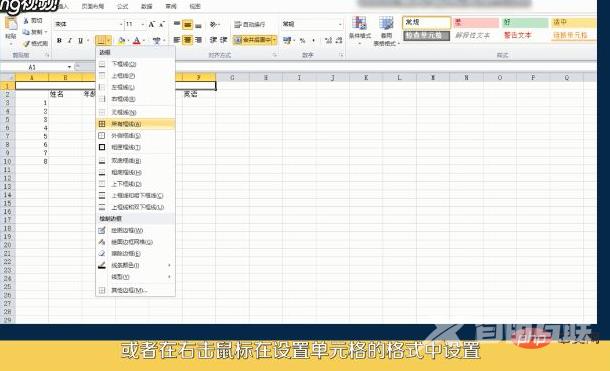Open the number format dropdown (常规)
The height and width of the screenshot is (371, 610).
click(340, 24)
